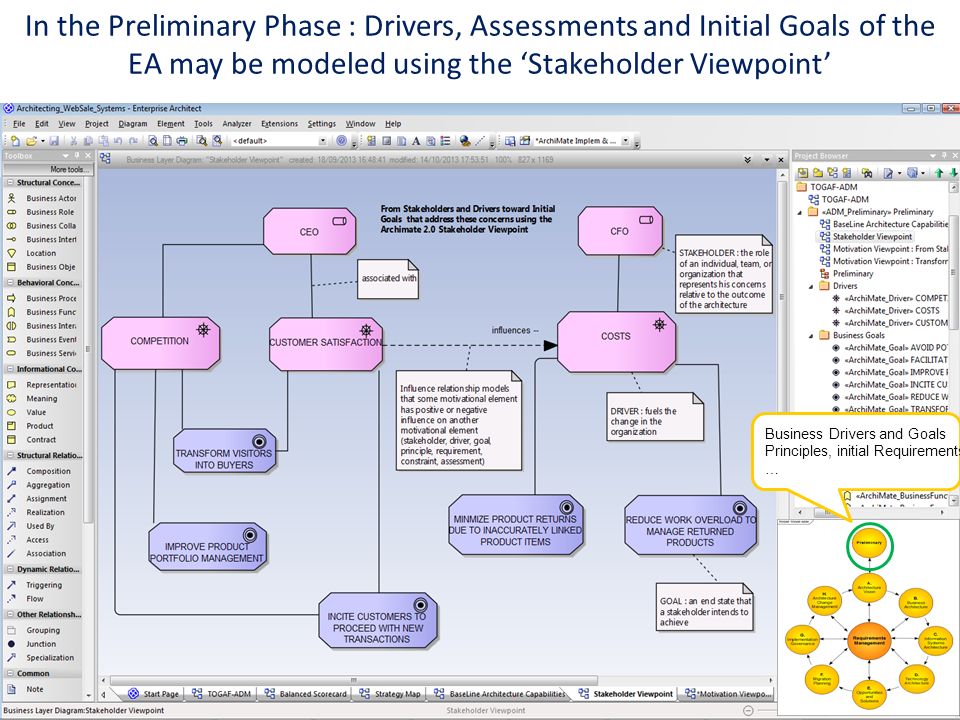Screen dimensions: 960x720
Task: Collapse the Structural Relationships toolbox section
Action: (x=10, y=456)
